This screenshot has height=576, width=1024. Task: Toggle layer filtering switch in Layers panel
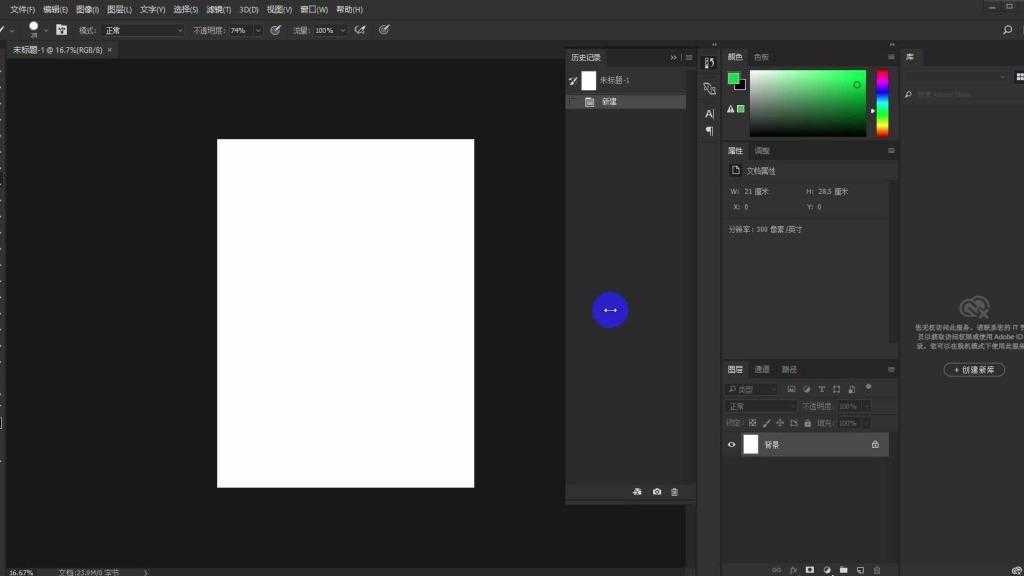[868, 387]
